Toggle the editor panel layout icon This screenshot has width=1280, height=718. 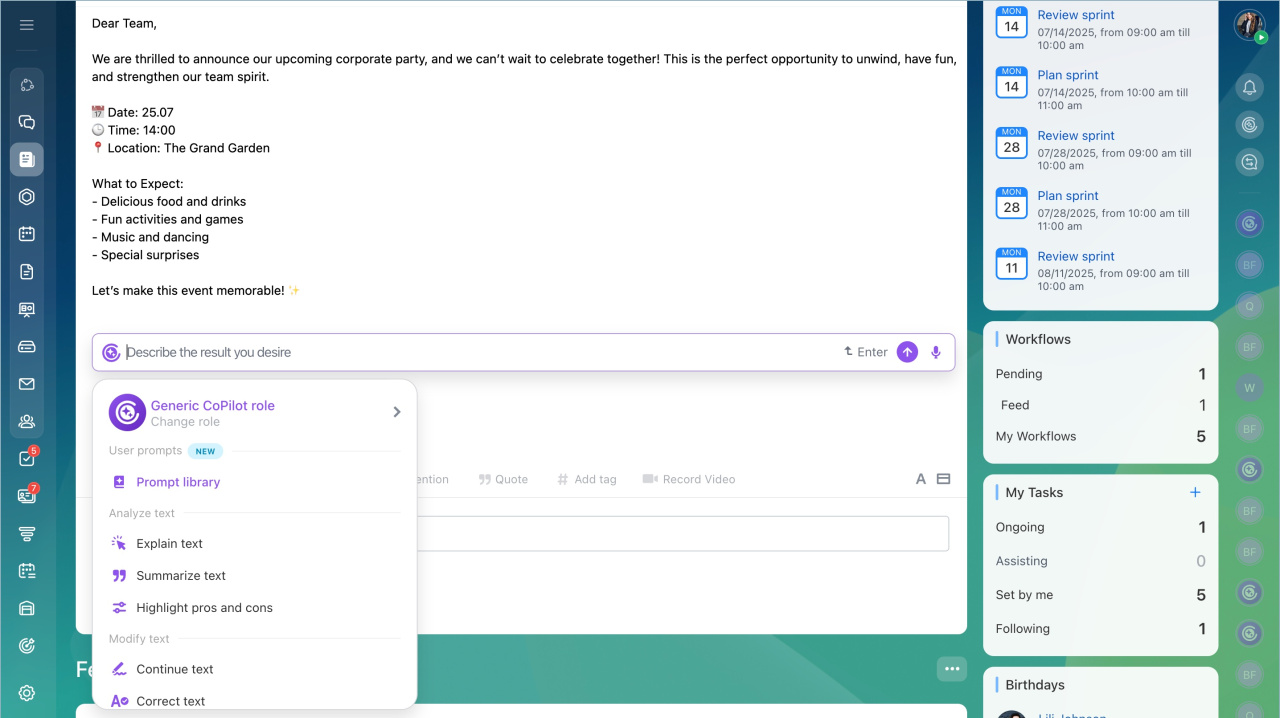click(x=943, y=479)
